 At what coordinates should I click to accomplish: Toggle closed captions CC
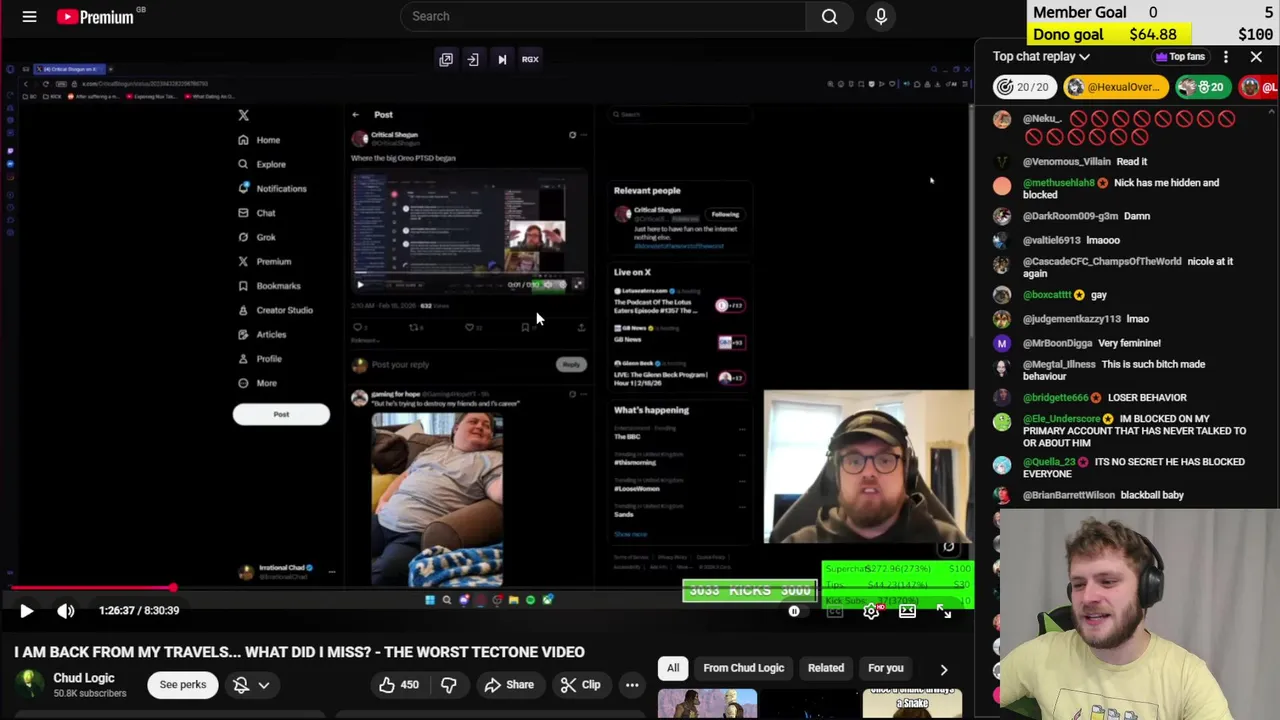pyautogui.click(x=834, y=611)
